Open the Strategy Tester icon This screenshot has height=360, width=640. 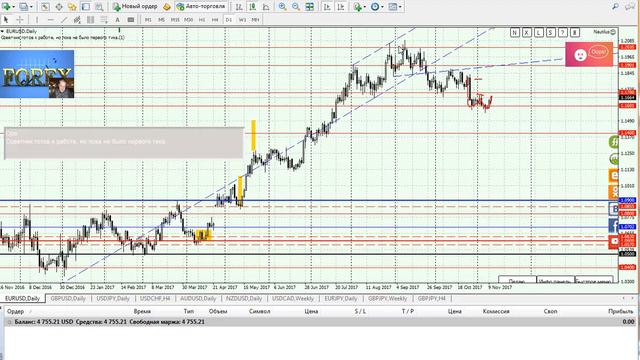tap(99, 7)
